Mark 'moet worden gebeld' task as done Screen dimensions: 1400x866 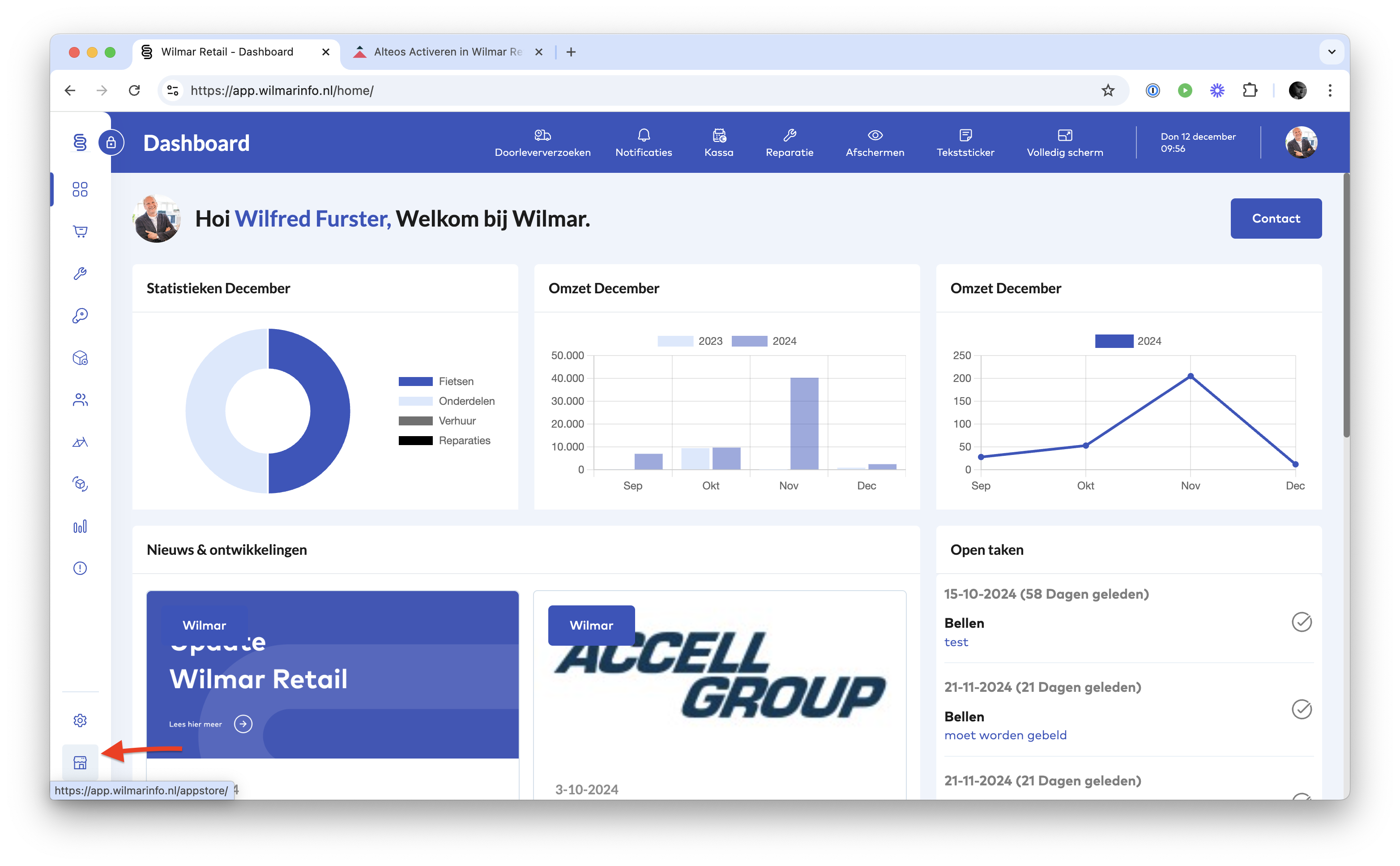click(x=1301, y=709)
